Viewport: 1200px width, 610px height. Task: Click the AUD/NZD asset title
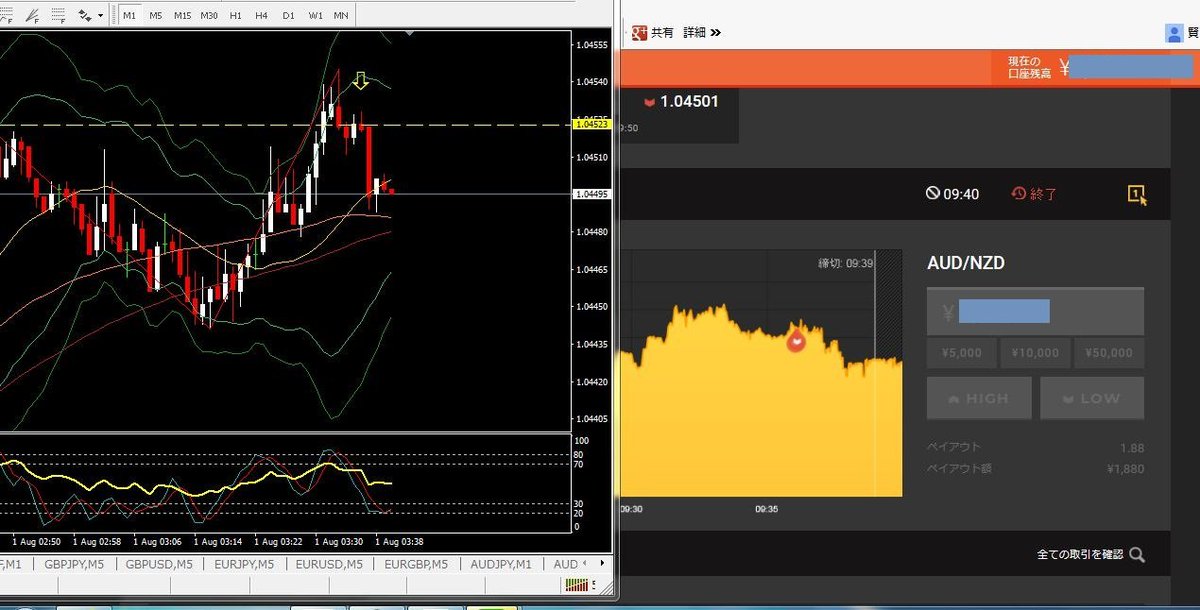[x=966, y=263]
